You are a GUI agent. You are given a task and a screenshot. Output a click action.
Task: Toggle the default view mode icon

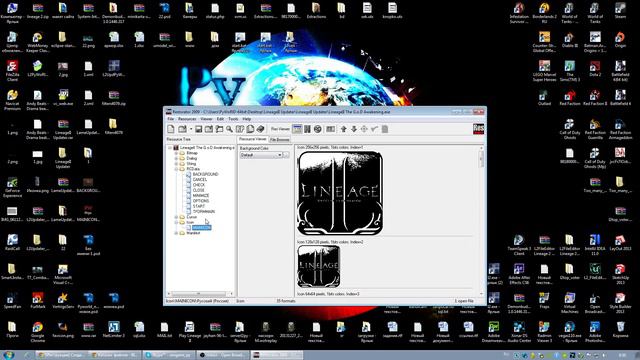coord(297,129)
